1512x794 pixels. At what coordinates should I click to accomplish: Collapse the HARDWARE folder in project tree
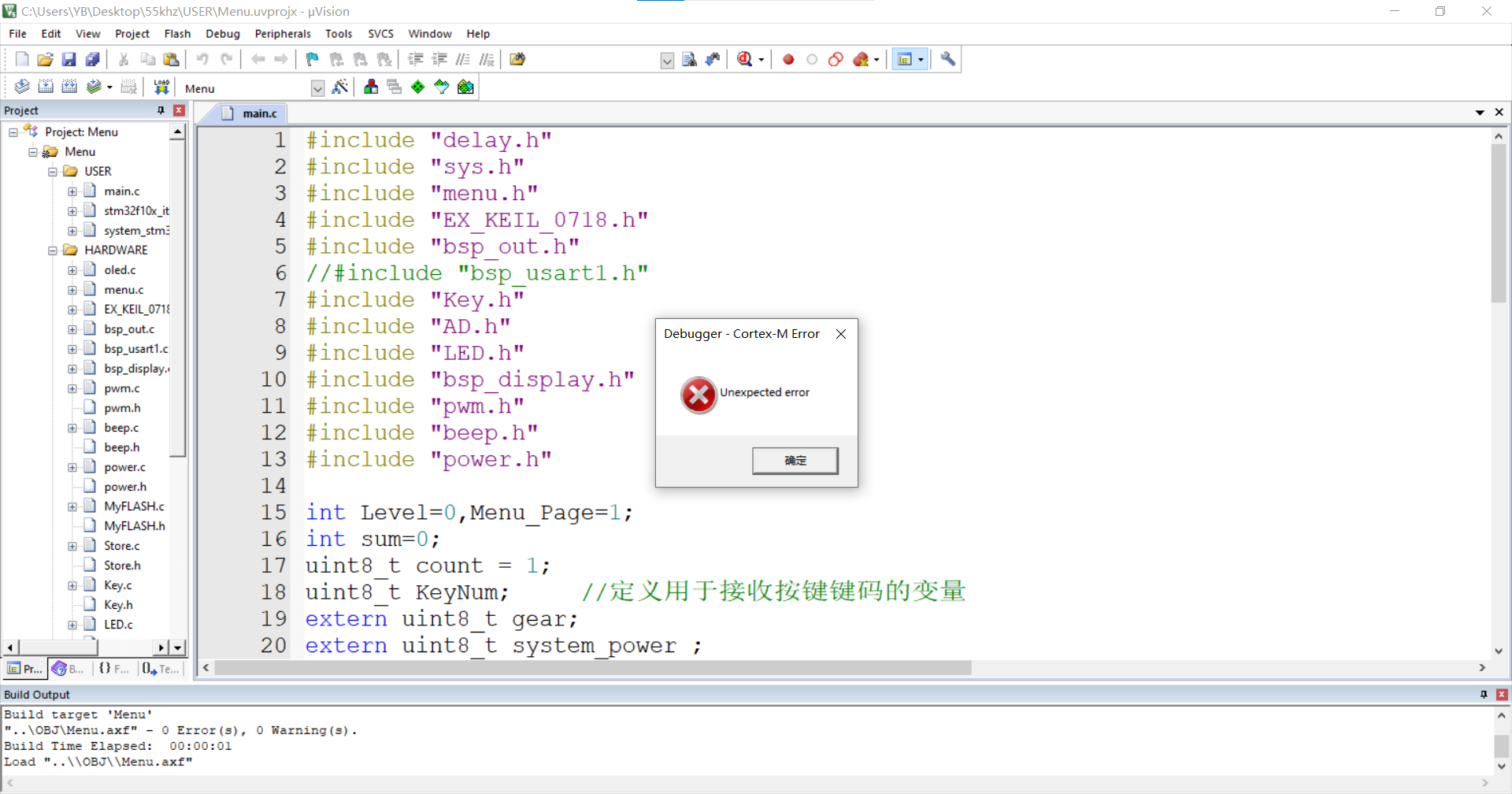53,250
